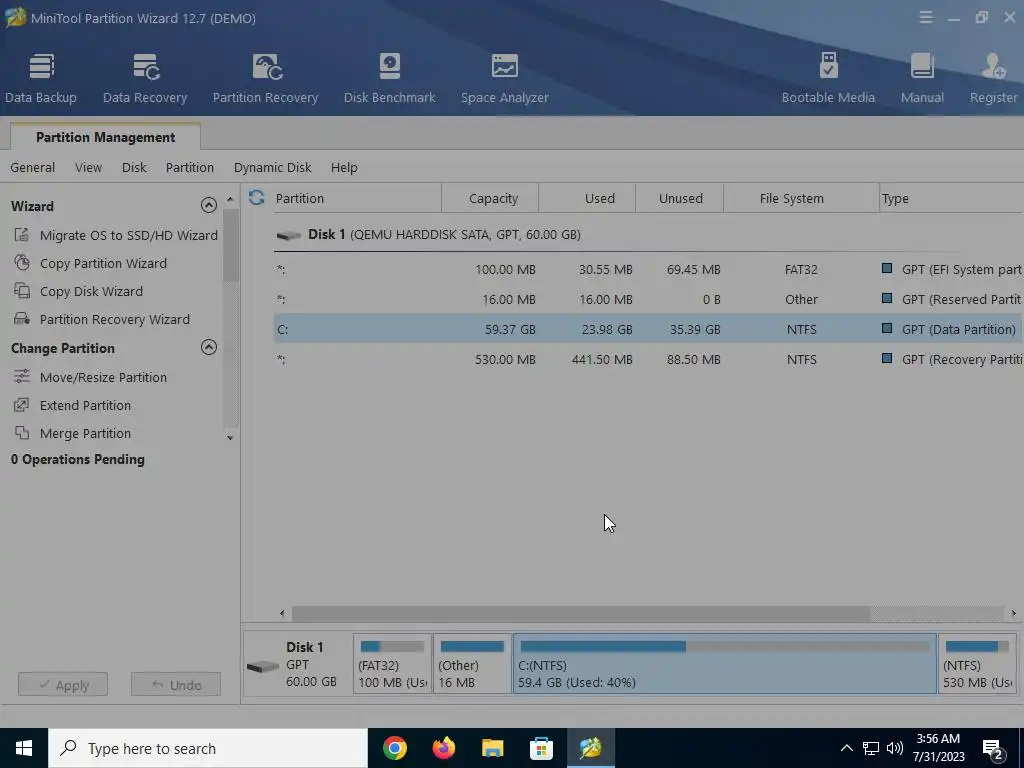Click the 0 Operations Pending label
Viewport: 1024px width, 768px height.
78,460
